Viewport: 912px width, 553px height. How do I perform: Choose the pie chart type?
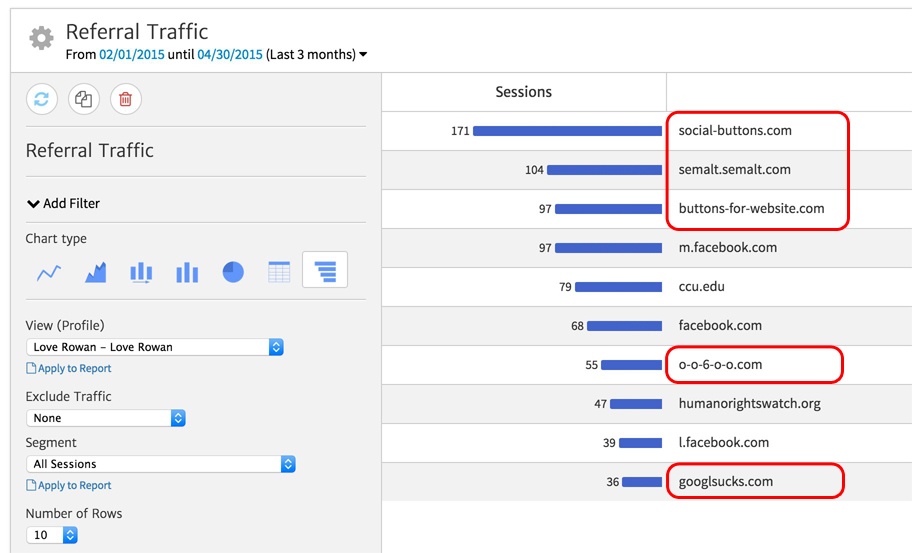pyautogui.click(x=233, y=272)
